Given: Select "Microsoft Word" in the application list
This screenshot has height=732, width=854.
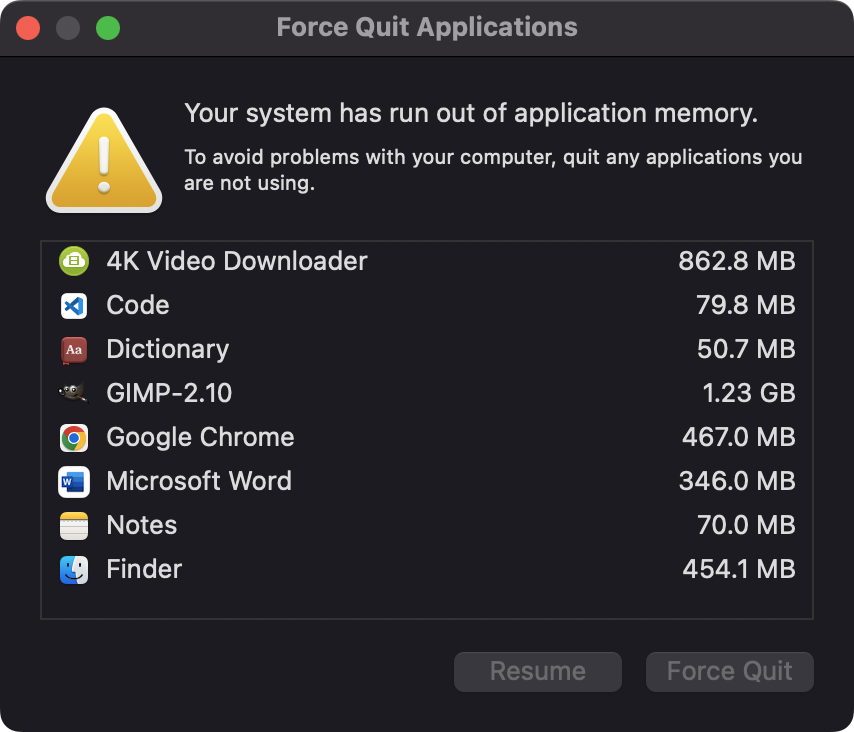Looking at the screenshot, I should pos(199,481).
